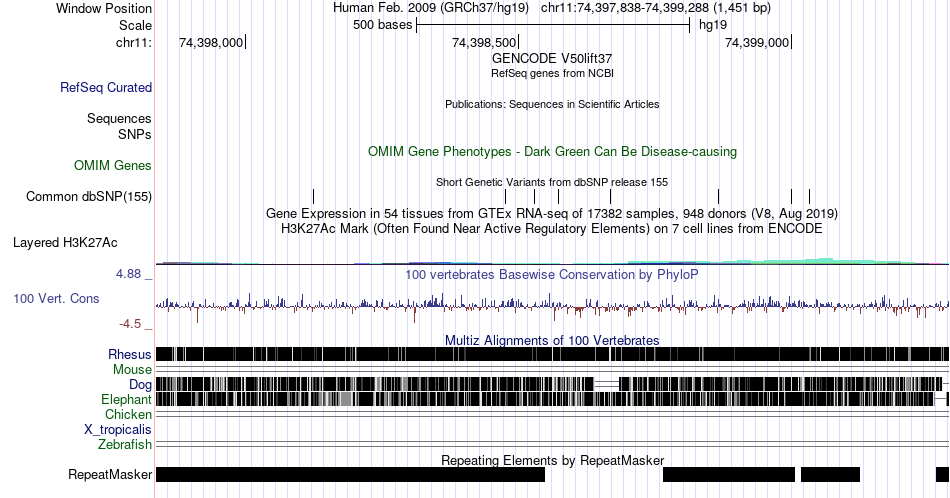Open the 100 Vert. Cons track label
Viewport: 950px width, 498px height.
(56, 298)
